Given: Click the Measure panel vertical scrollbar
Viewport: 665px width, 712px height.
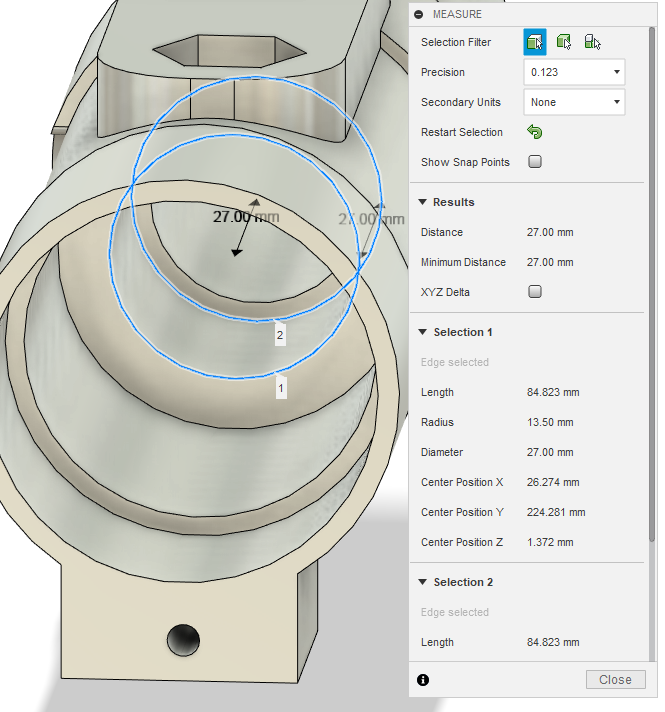Looking at the screenshot, I should pyautogui.click(x=652, y=284).
